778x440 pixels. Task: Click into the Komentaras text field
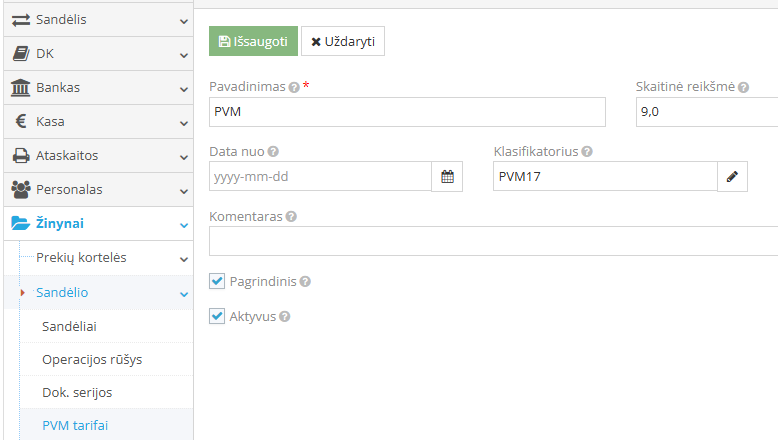tap(494, 241)
